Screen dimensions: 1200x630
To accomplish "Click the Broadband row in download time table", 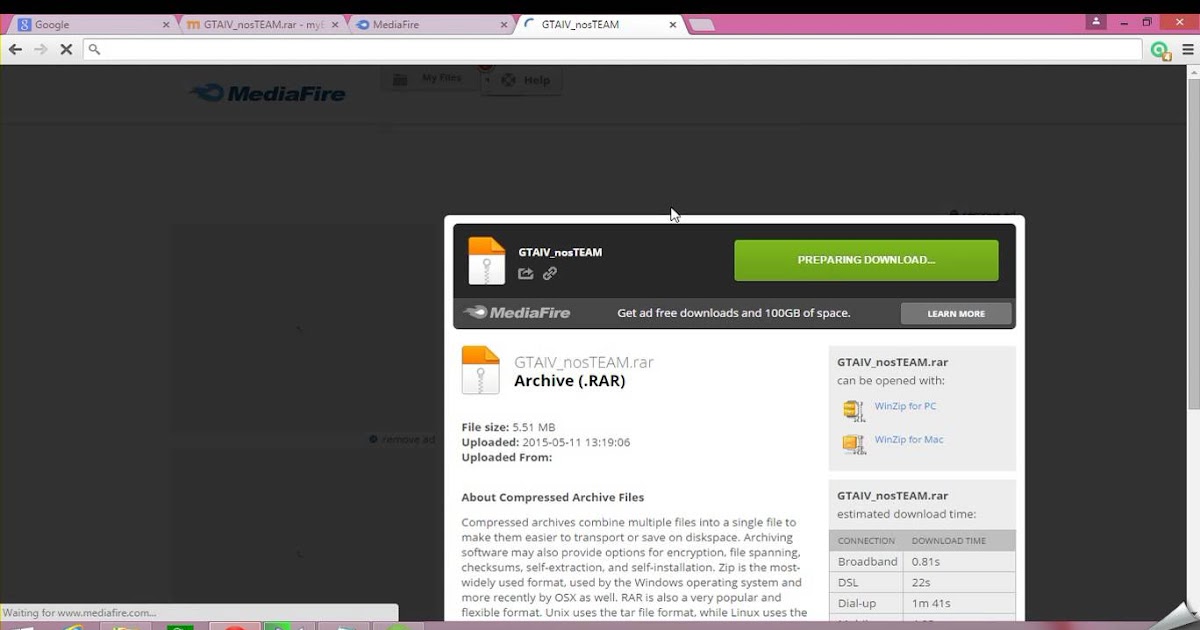I will 922,561.
